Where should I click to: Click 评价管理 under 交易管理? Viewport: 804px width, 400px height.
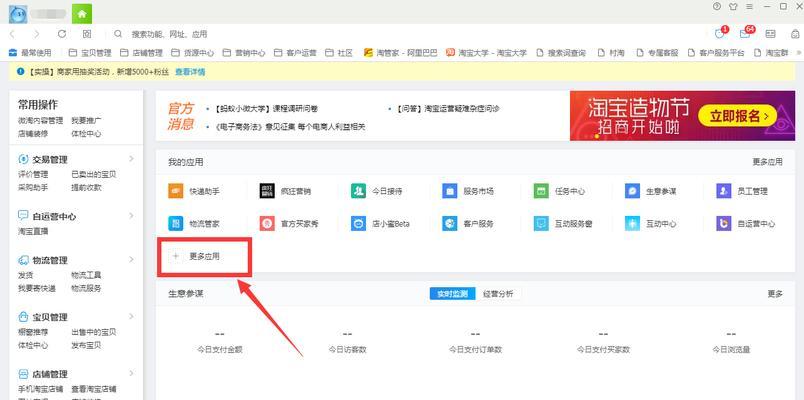33,174
